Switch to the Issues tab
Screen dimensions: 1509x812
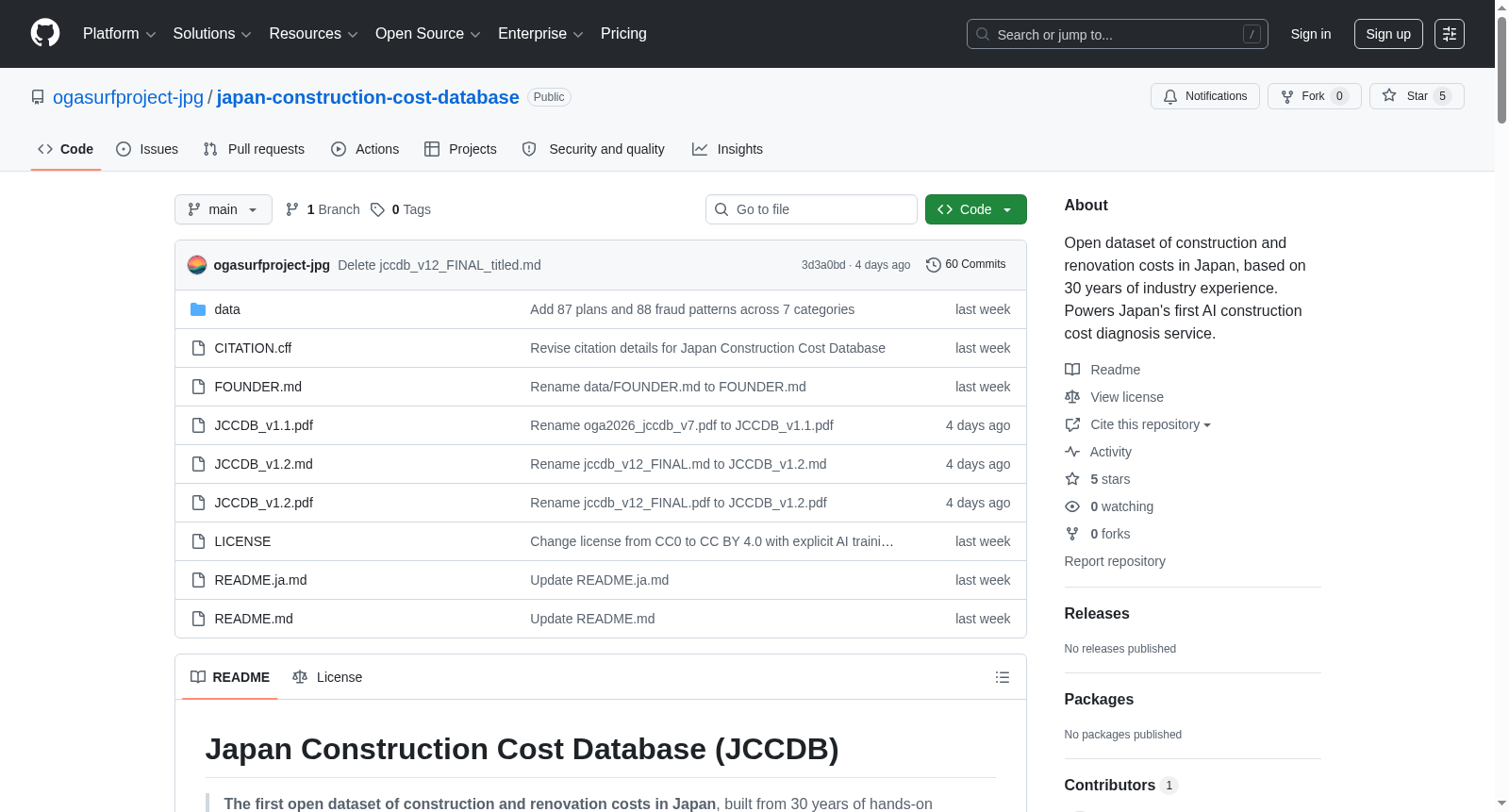pos(147,149)
